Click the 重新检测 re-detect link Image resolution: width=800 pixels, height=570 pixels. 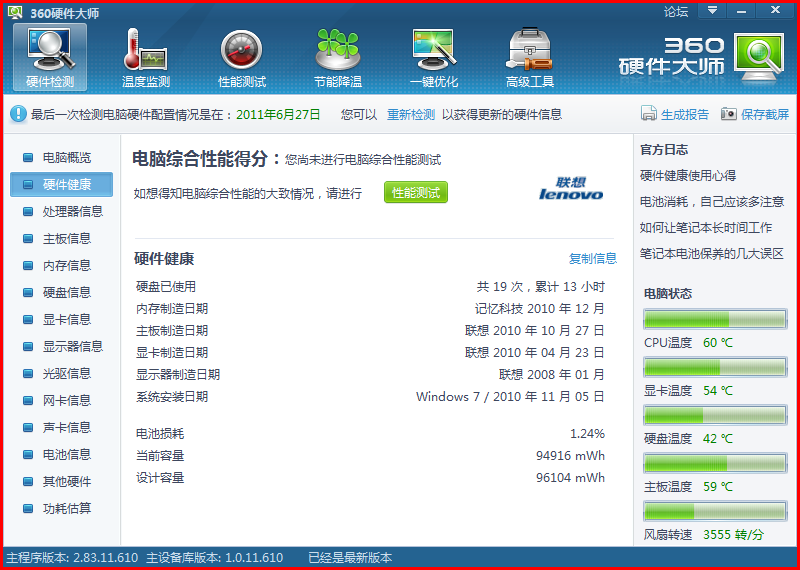click(x=411, y=114)
